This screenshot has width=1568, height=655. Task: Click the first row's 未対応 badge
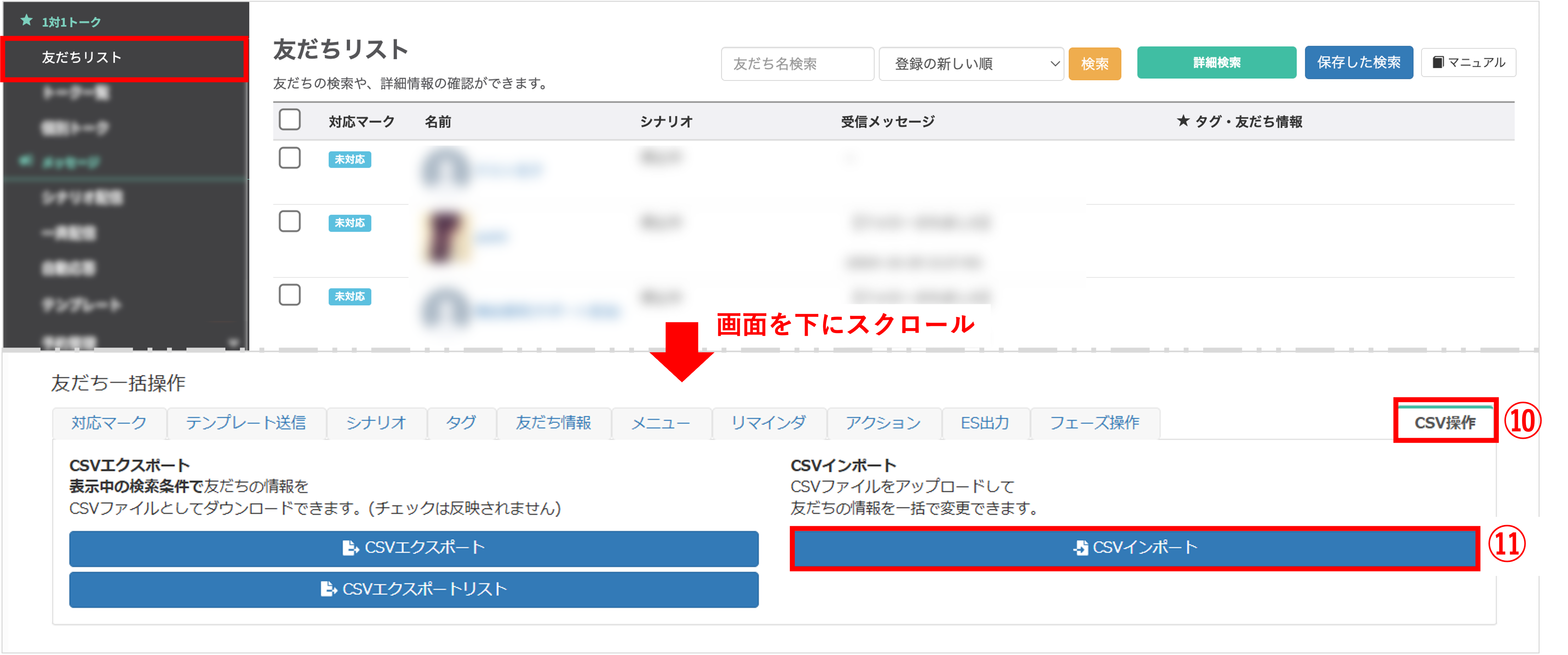[350, 160]
